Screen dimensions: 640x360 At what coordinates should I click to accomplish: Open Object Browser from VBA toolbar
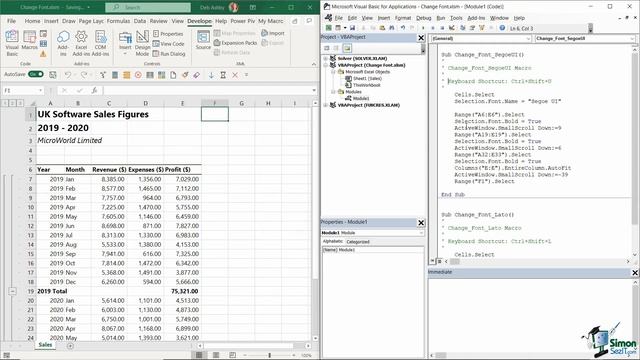482,28
